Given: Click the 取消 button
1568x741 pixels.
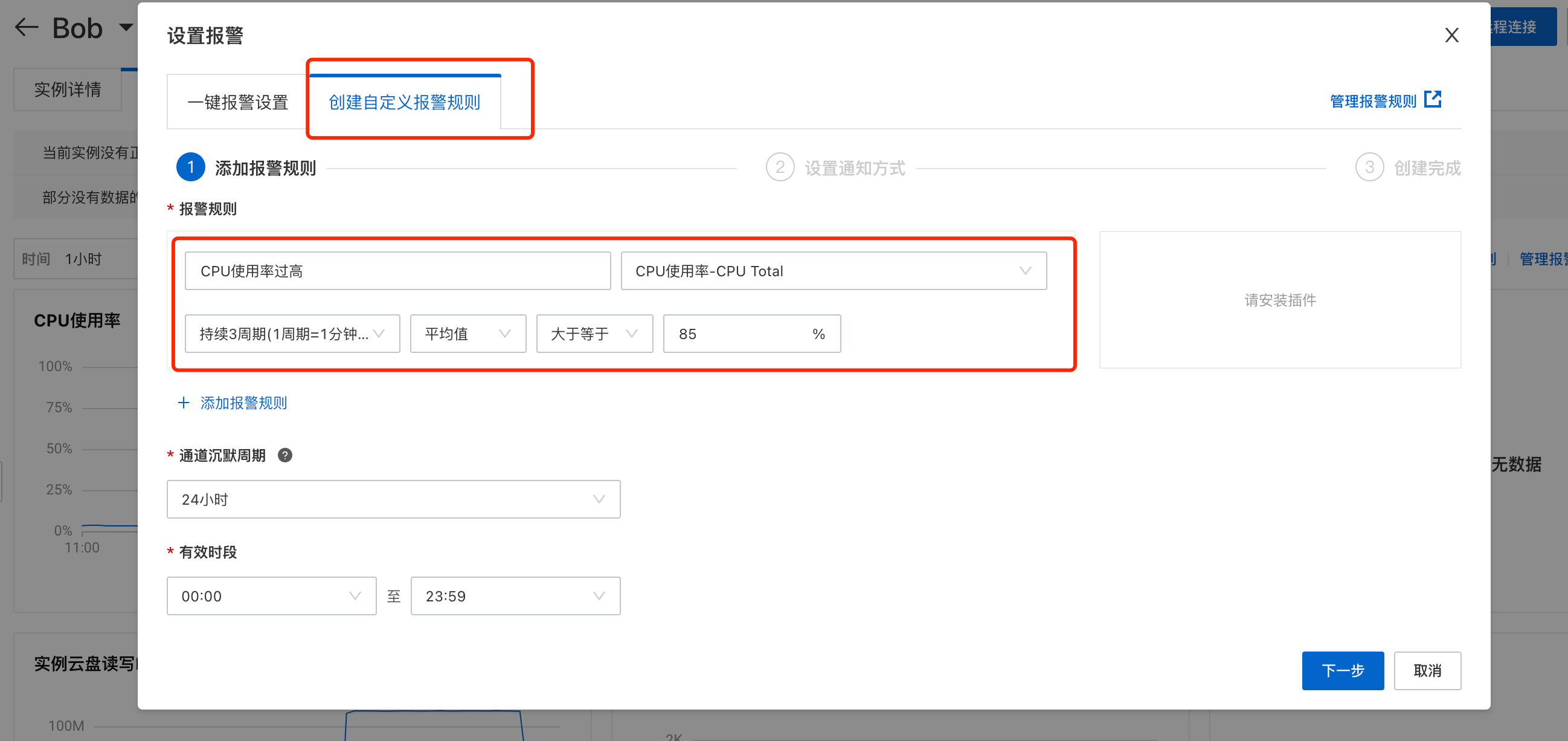Looking at the screenshot, I should tap(1427, 670).
